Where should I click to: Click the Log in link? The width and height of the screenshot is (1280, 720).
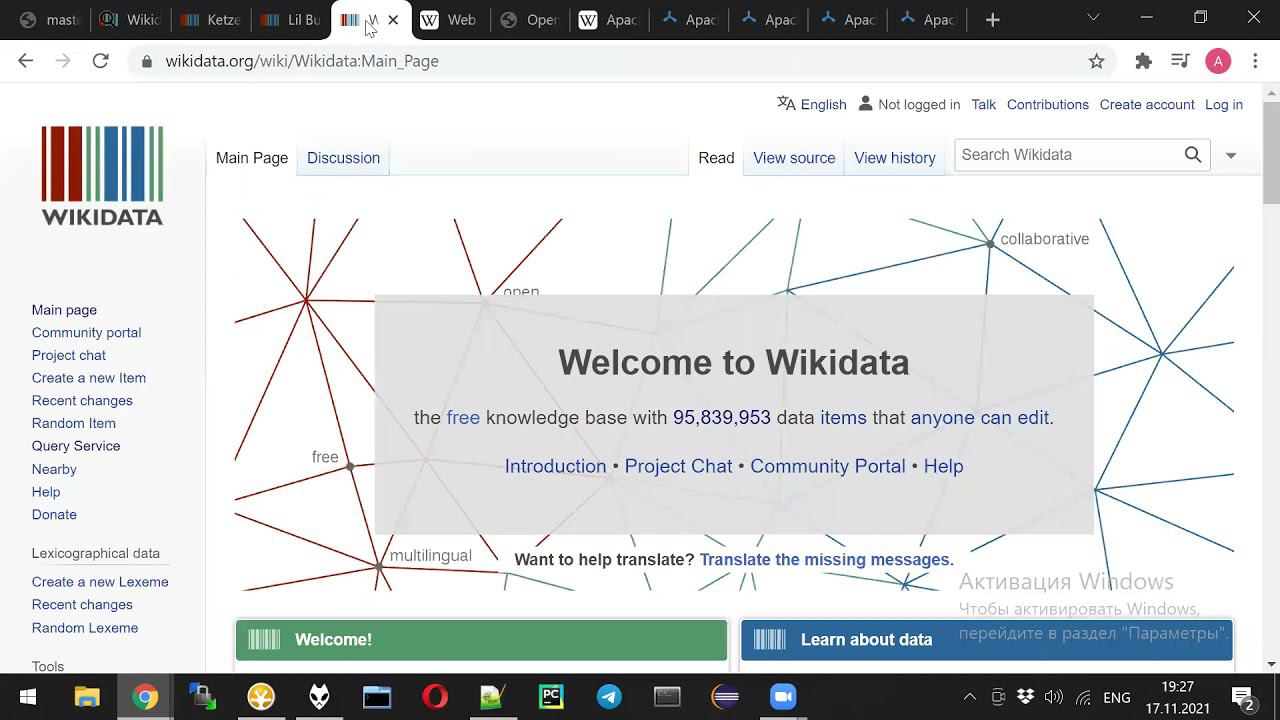pyautogui.click(x=1224, y=104)
